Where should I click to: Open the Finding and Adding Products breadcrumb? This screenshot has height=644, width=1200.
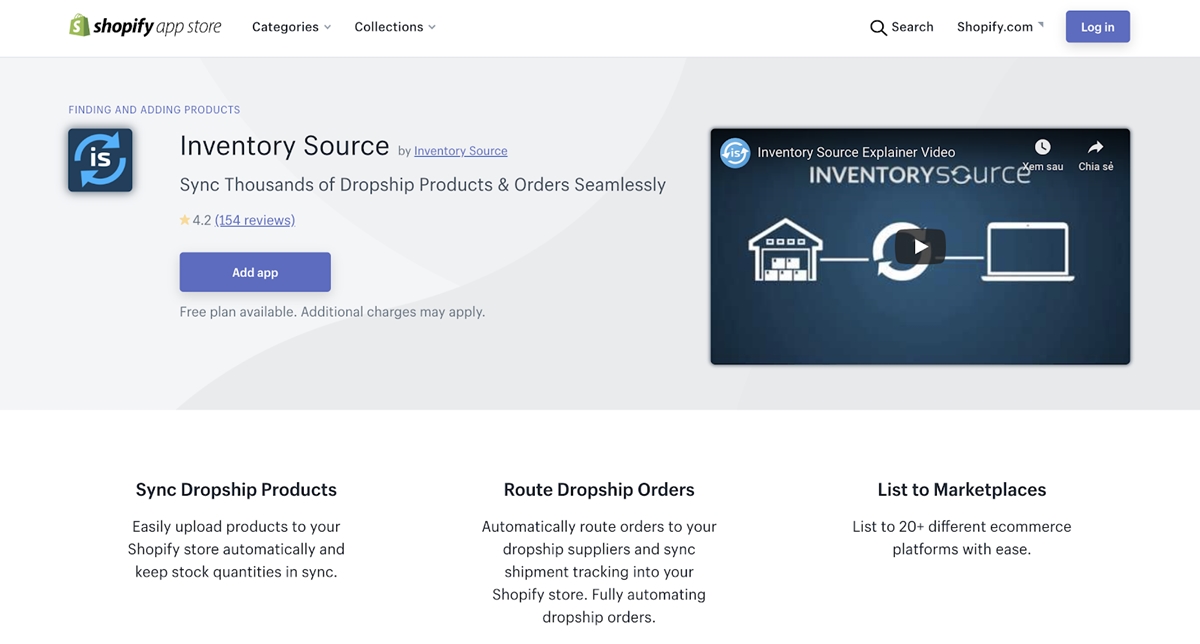pos(154,110)
